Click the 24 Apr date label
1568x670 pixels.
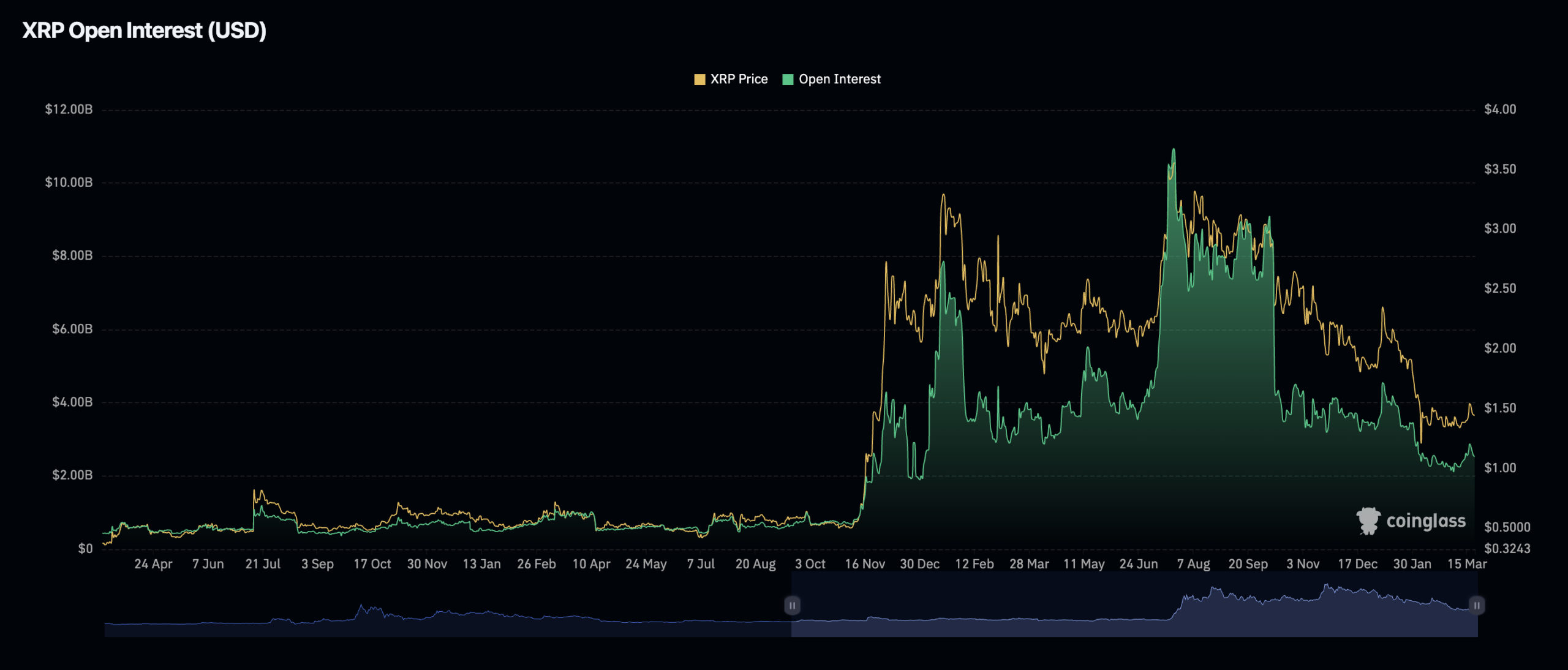pos(153,564)
